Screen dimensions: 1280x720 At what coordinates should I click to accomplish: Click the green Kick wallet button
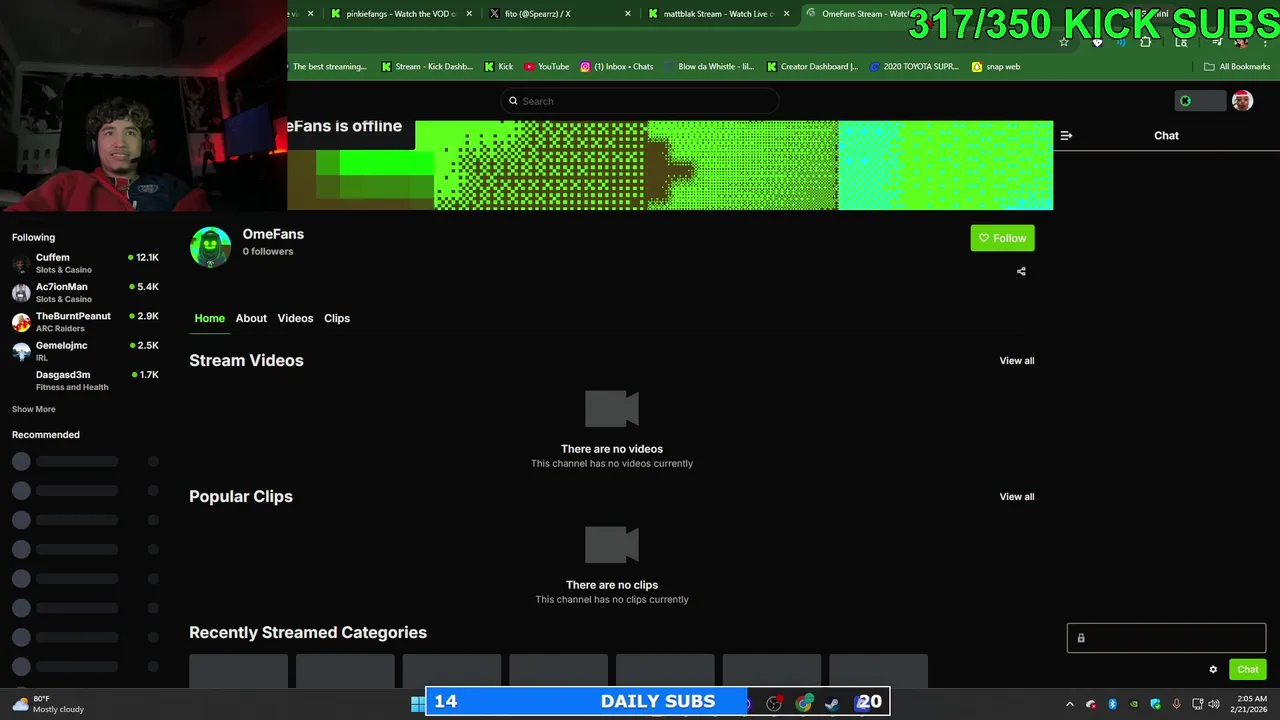(x=1199, y=101)
